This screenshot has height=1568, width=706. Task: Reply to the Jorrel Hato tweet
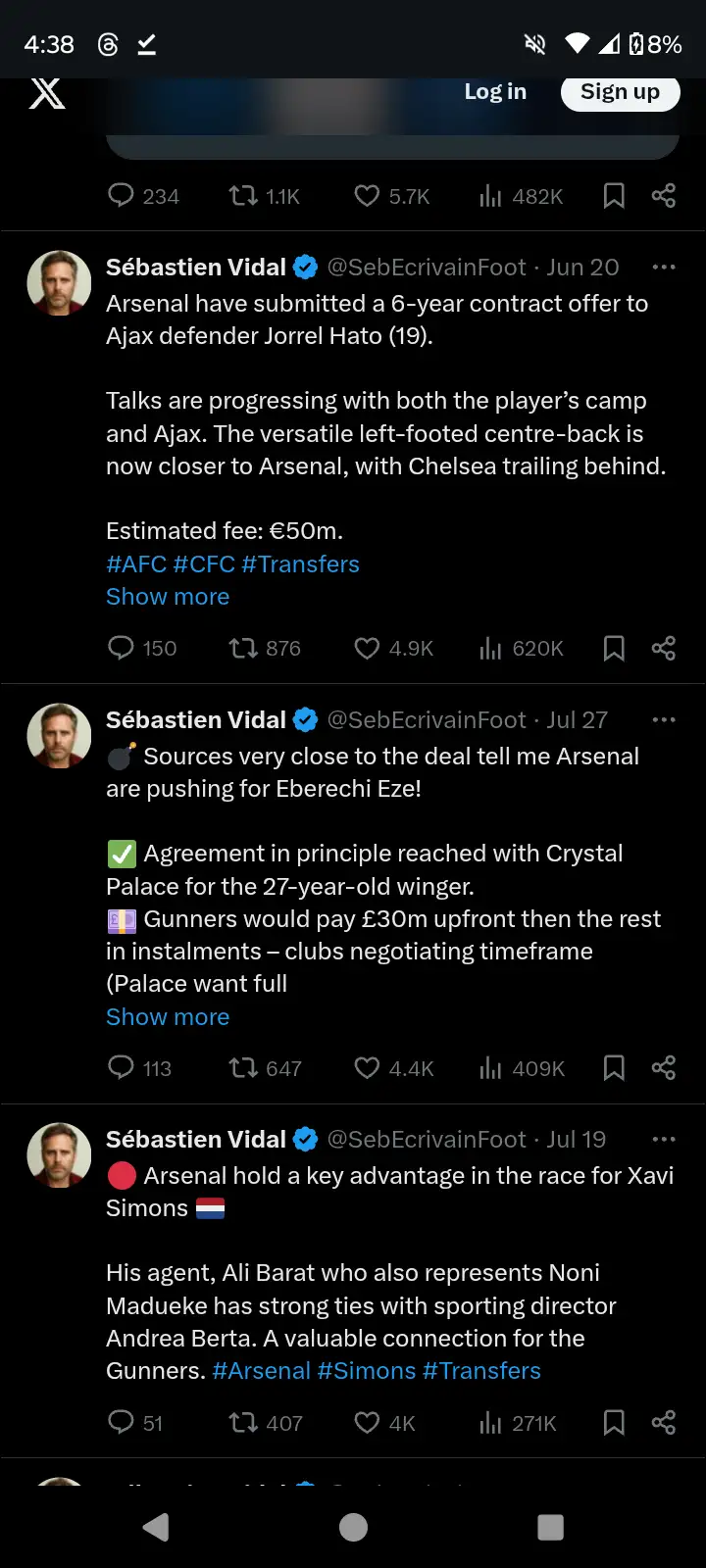pyautogui.click(x=122, y=648)
